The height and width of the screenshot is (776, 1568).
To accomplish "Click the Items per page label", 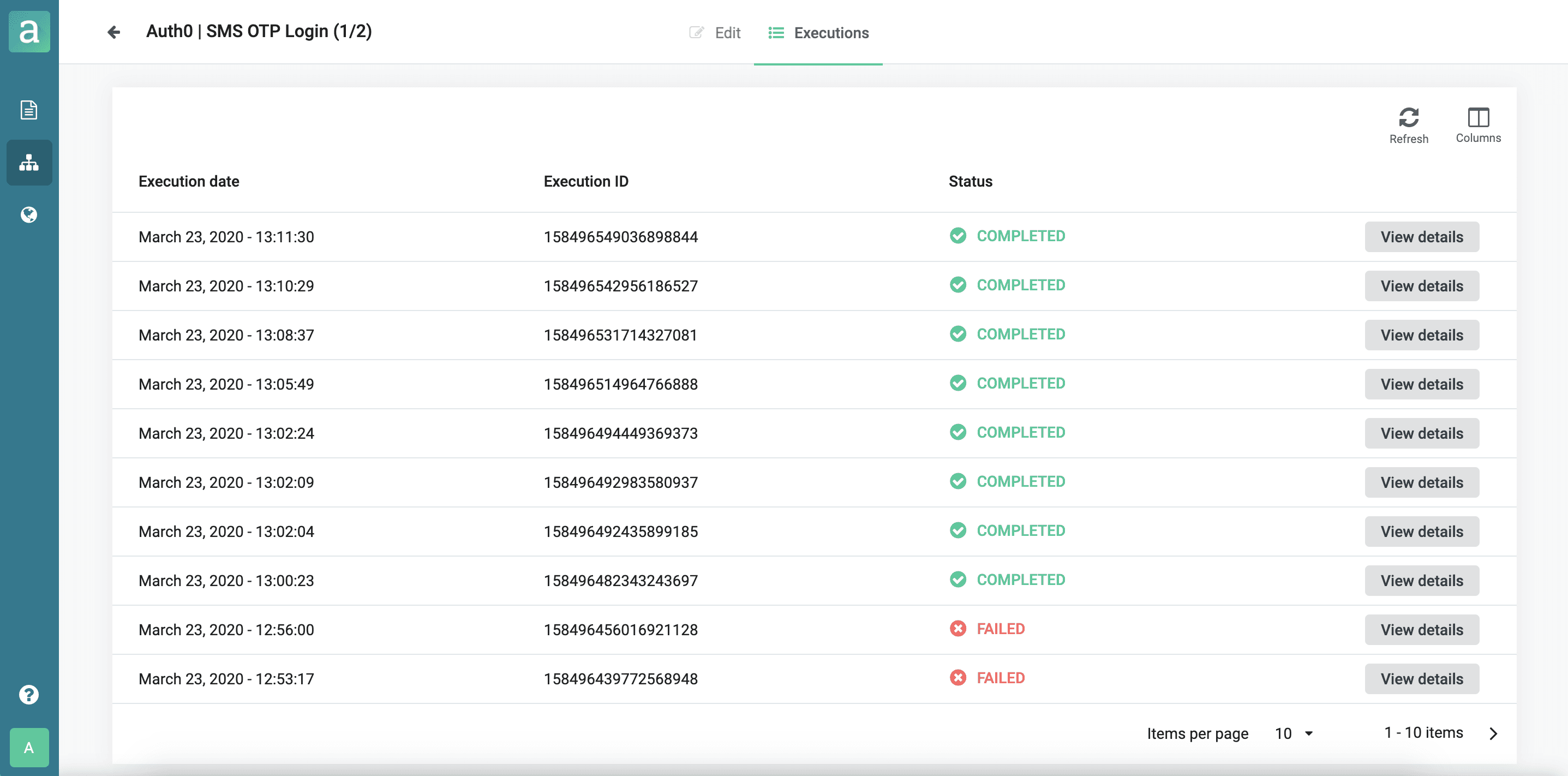I will [x=1198, y=733].
